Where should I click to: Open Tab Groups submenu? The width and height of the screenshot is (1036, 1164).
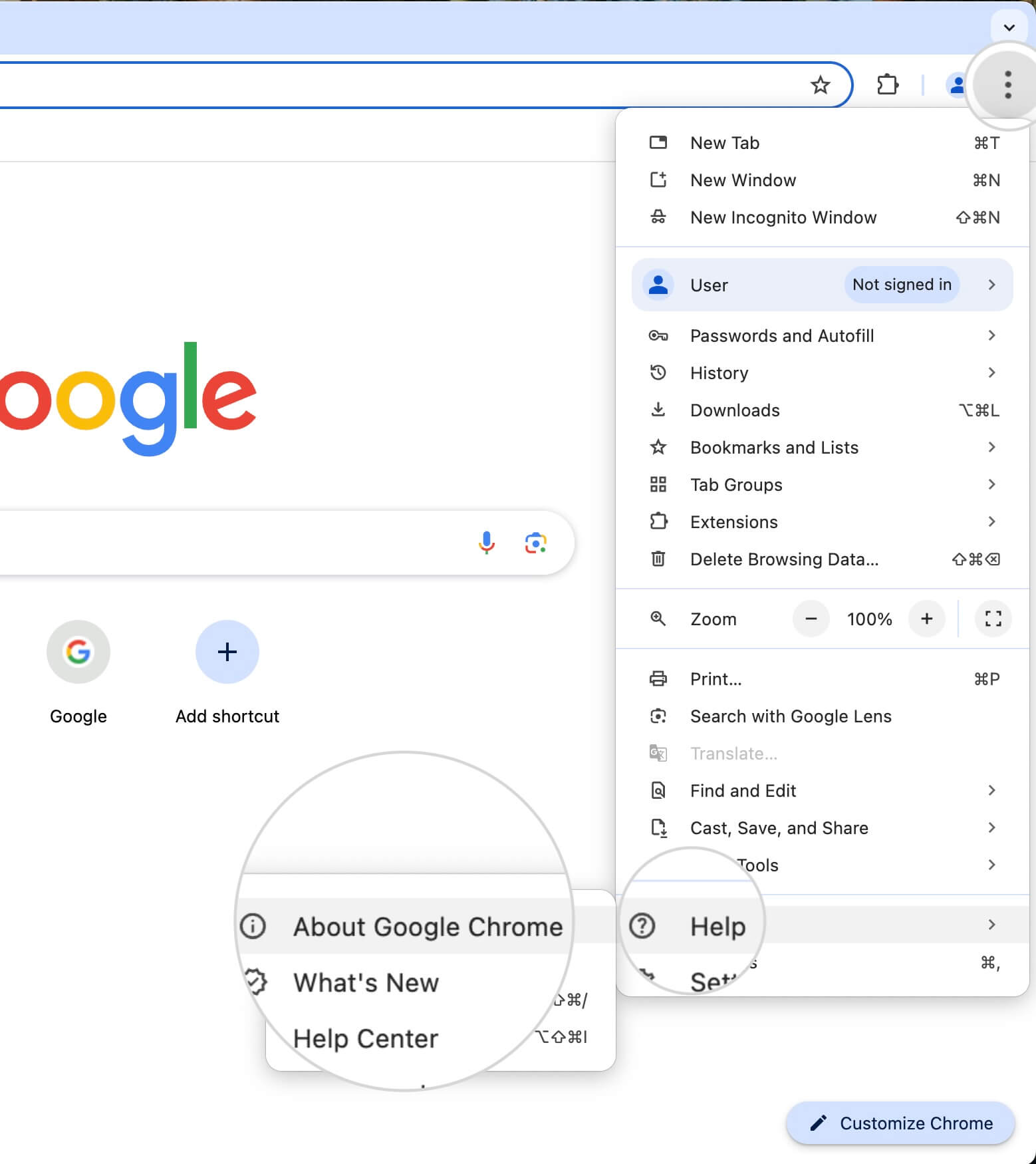(823, 485)
